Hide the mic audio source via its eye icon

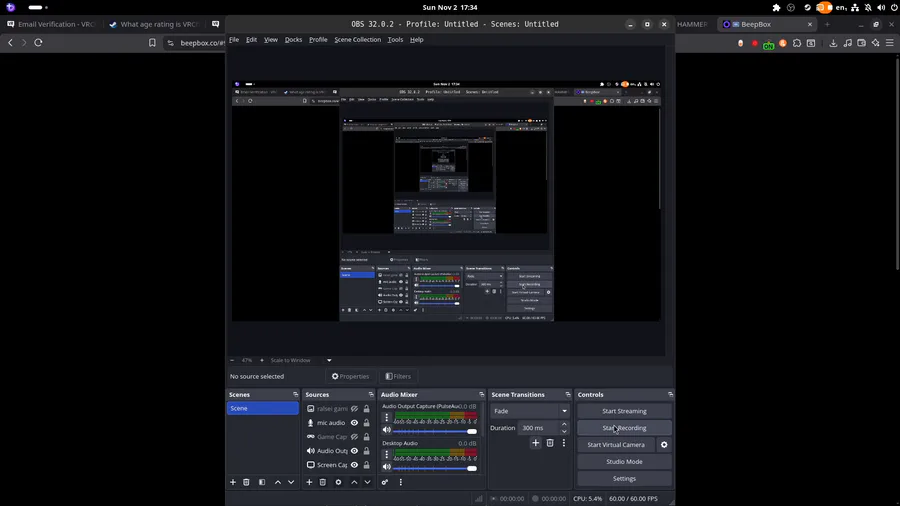354,423
